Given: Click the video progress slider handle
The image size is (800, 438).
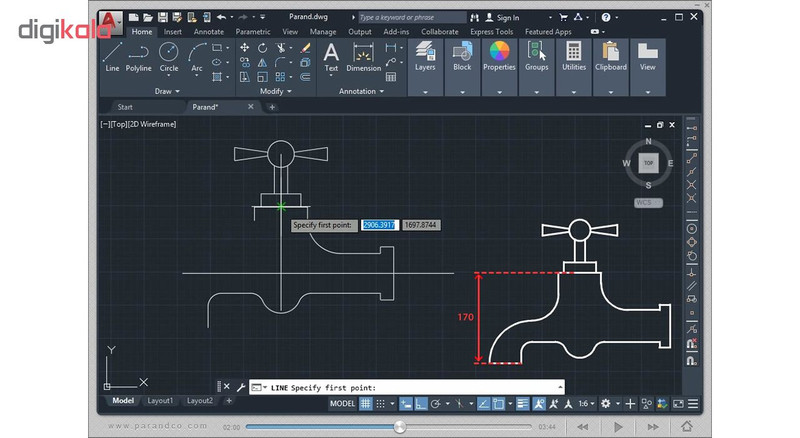Looking at the screenshot, I should tap(399, 427).
